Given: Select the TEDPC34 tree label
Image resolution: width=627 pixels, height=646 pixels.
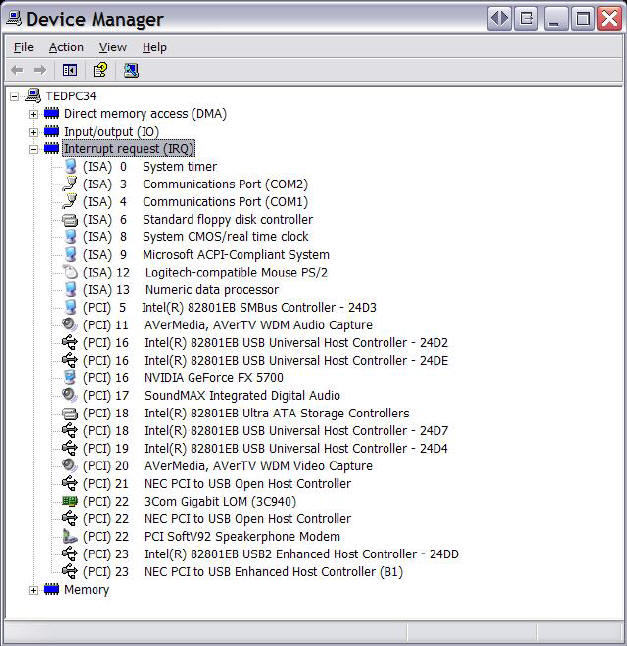Looking at the screenshot, I should pyautogui.click(x=71, y=96).
